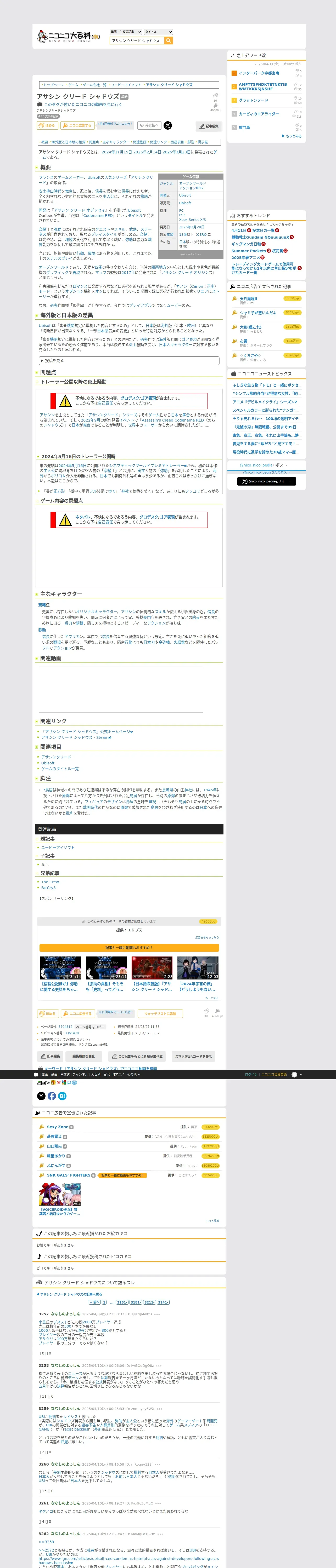Viewport: 336px width, 1568px height.
Task: Go to previous thread page « 前へ
Action: 94,1302
